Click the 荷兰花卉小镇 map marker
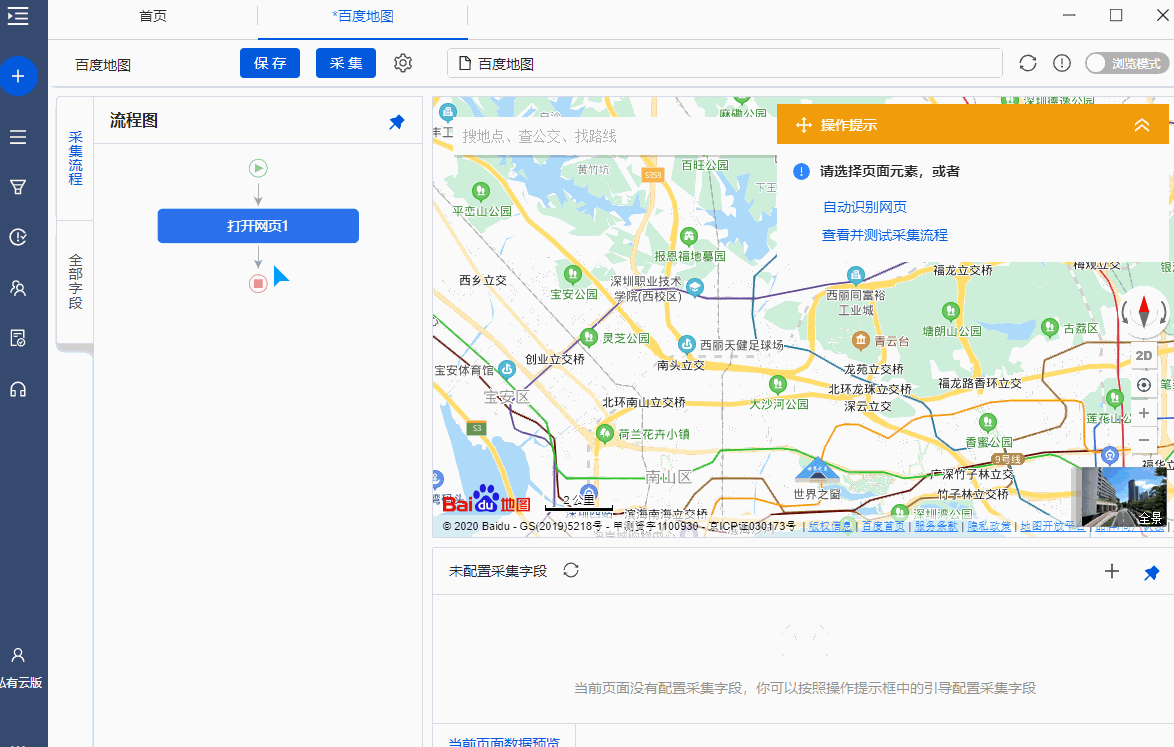 pos(605,433)
